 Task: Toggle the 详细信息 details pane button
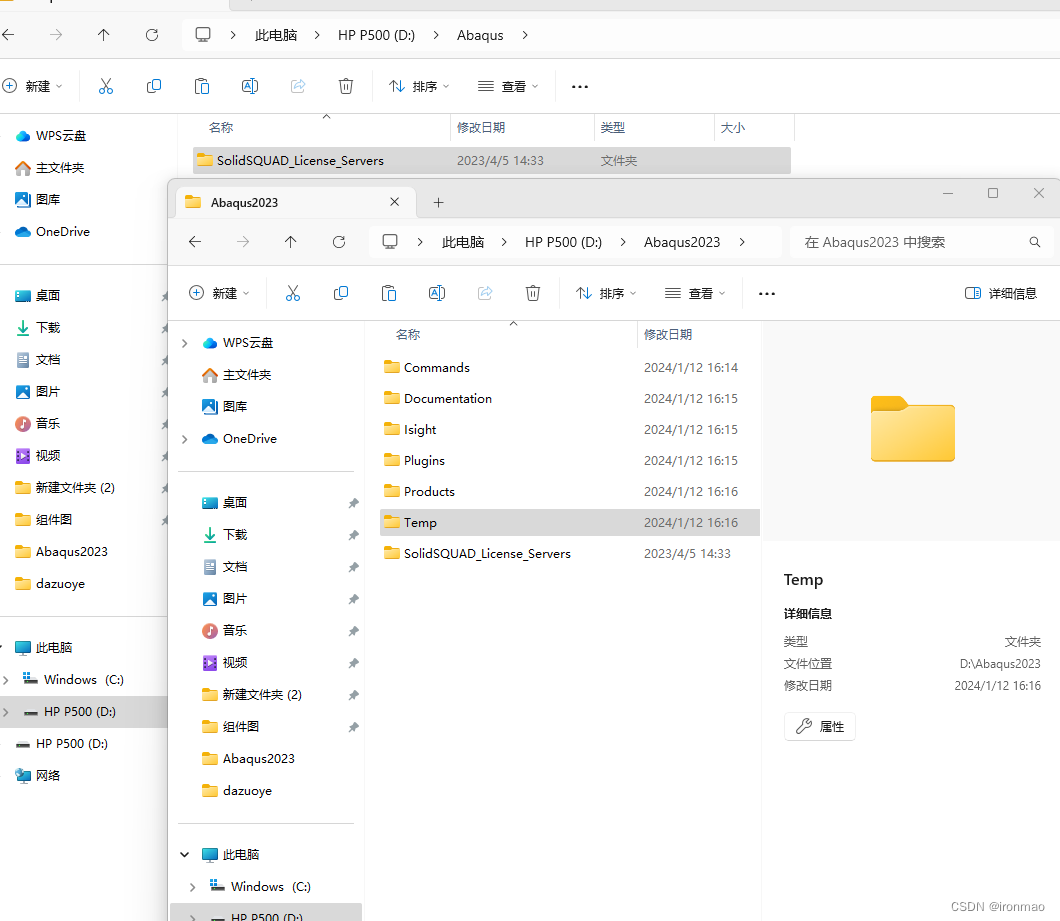click(x=1001, y=293)
